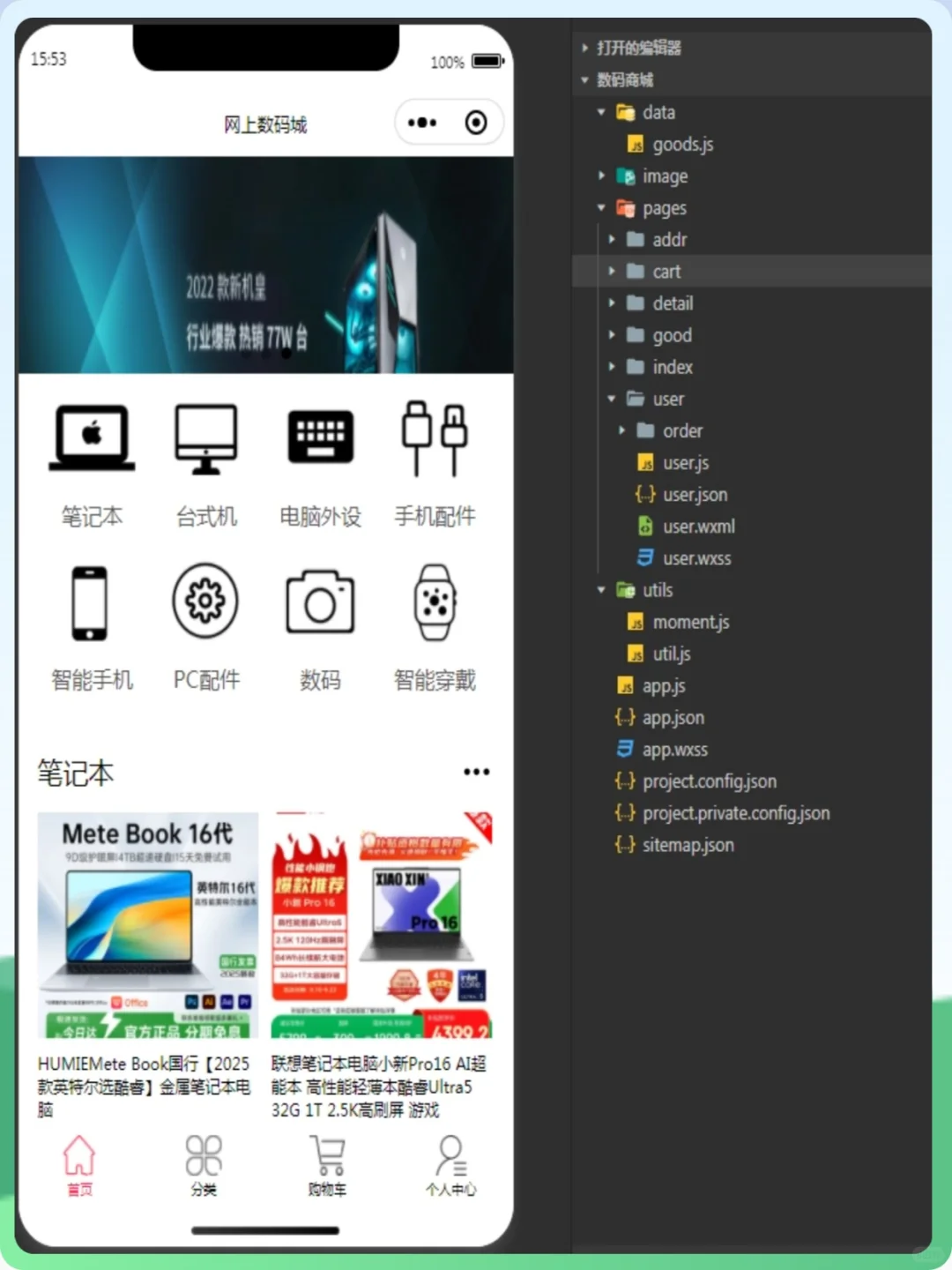Select the order folder name

(x=682, y=430)
